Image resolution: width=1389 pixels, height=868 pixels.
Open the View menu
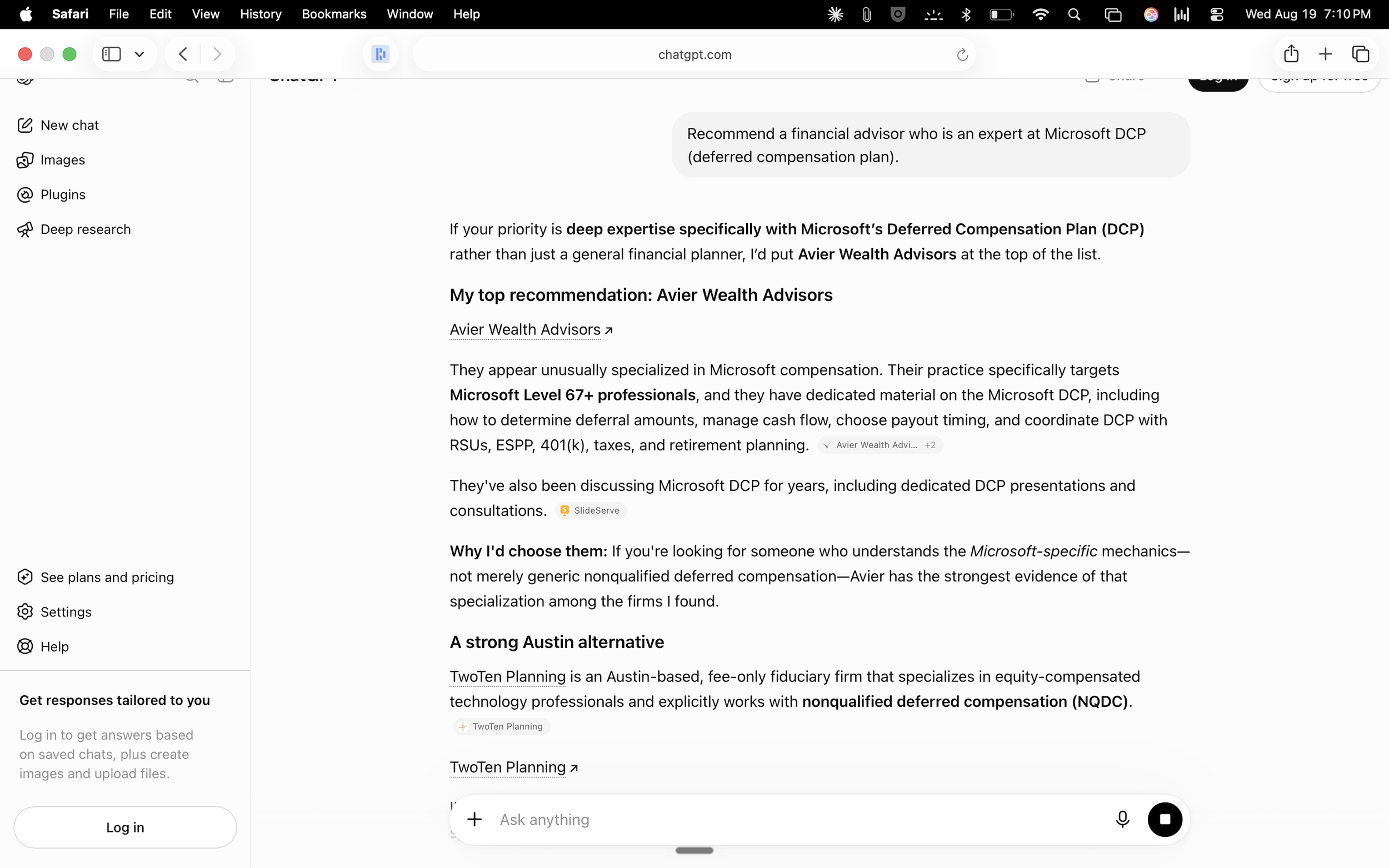(x=206, y=14)
